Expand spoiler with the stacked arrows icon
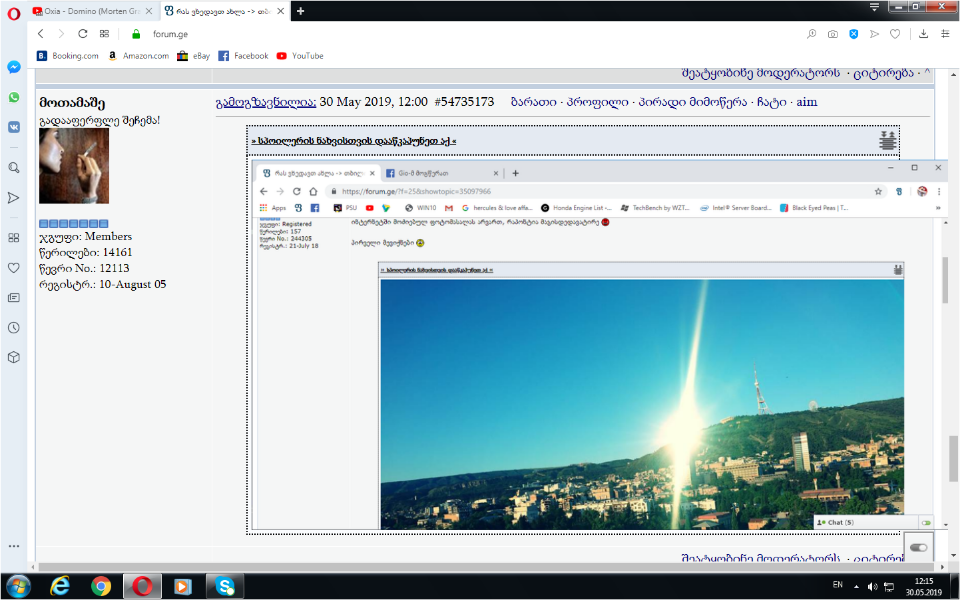Viewport: 960px width, 600px height. tap(887, 141)
